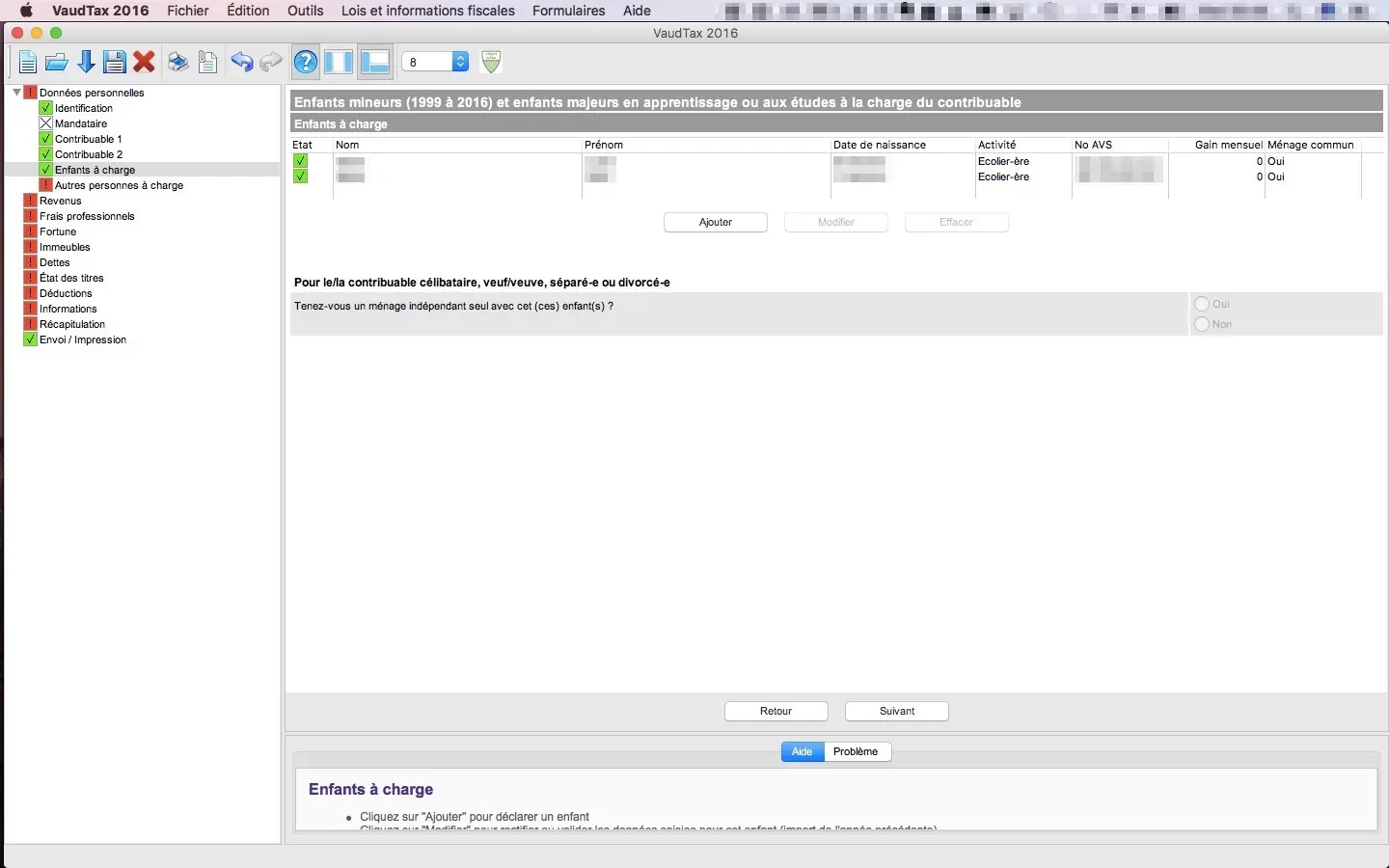Toggle the side panel layout icon
This screenshot has height=868, width=1389.
tap(339, 63)
